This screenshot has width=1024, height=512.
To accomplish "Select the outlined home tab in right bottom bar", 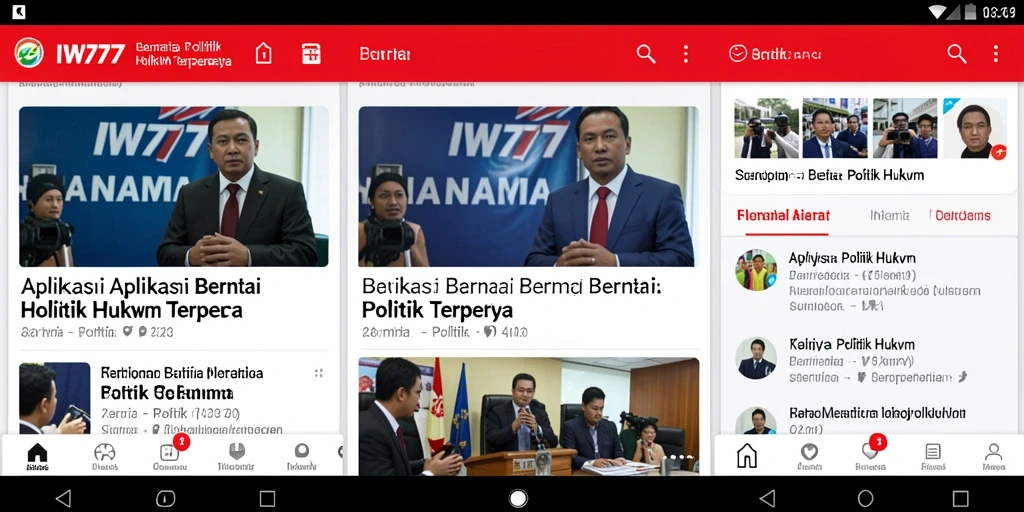I will [746, 455].
